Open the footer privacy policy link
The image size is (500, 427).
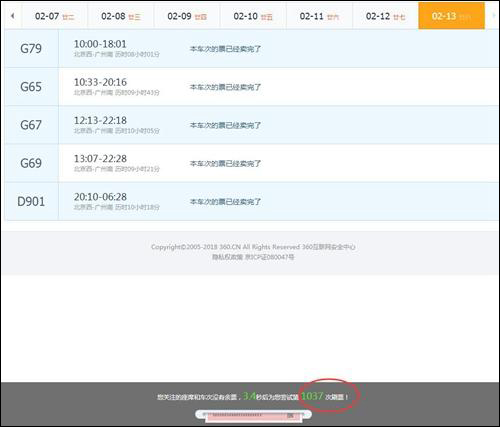click(x=227, y=257)
